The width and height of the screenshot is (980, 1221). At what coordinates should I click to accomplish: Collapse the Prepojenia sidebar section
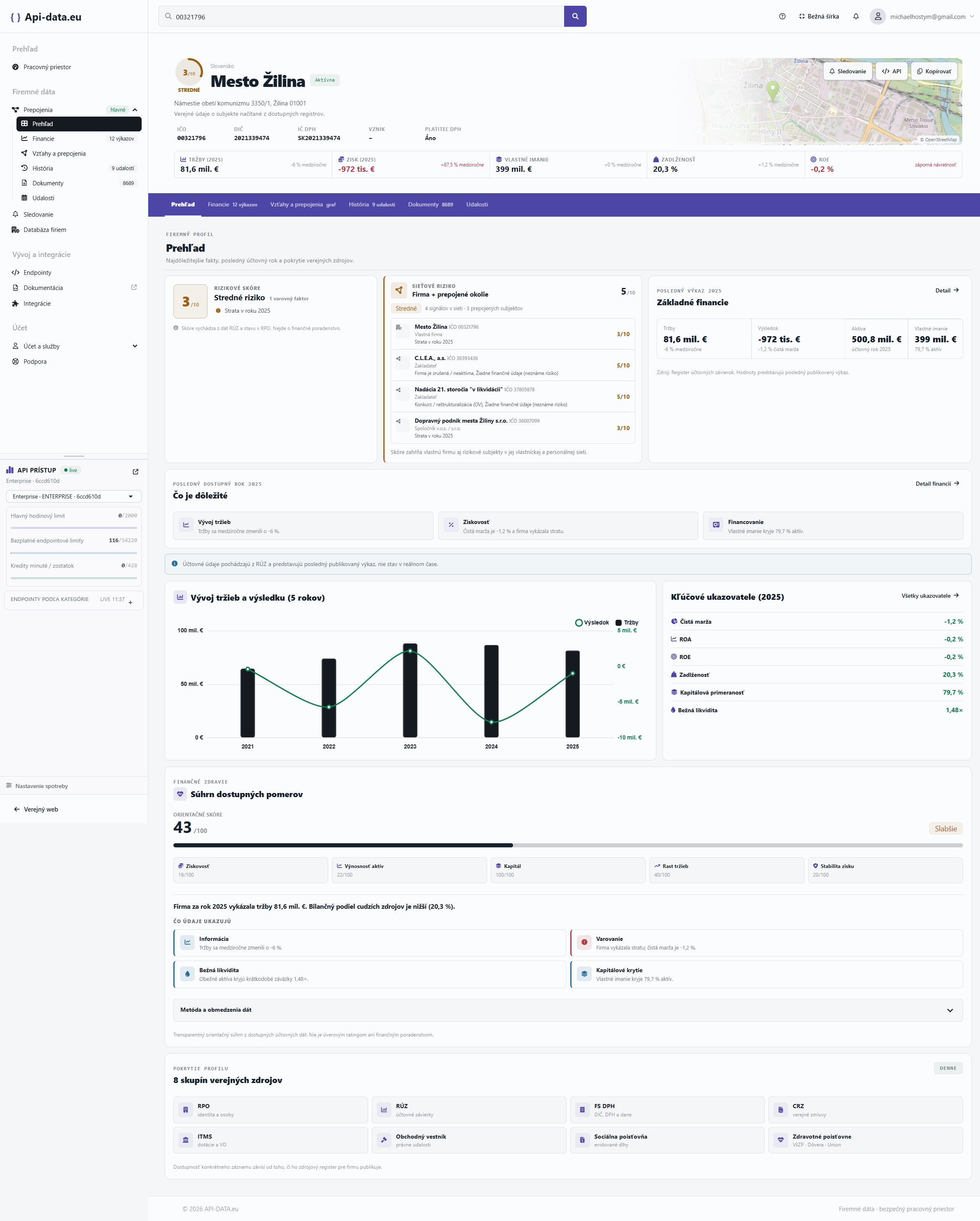click(x=135, y=110)
